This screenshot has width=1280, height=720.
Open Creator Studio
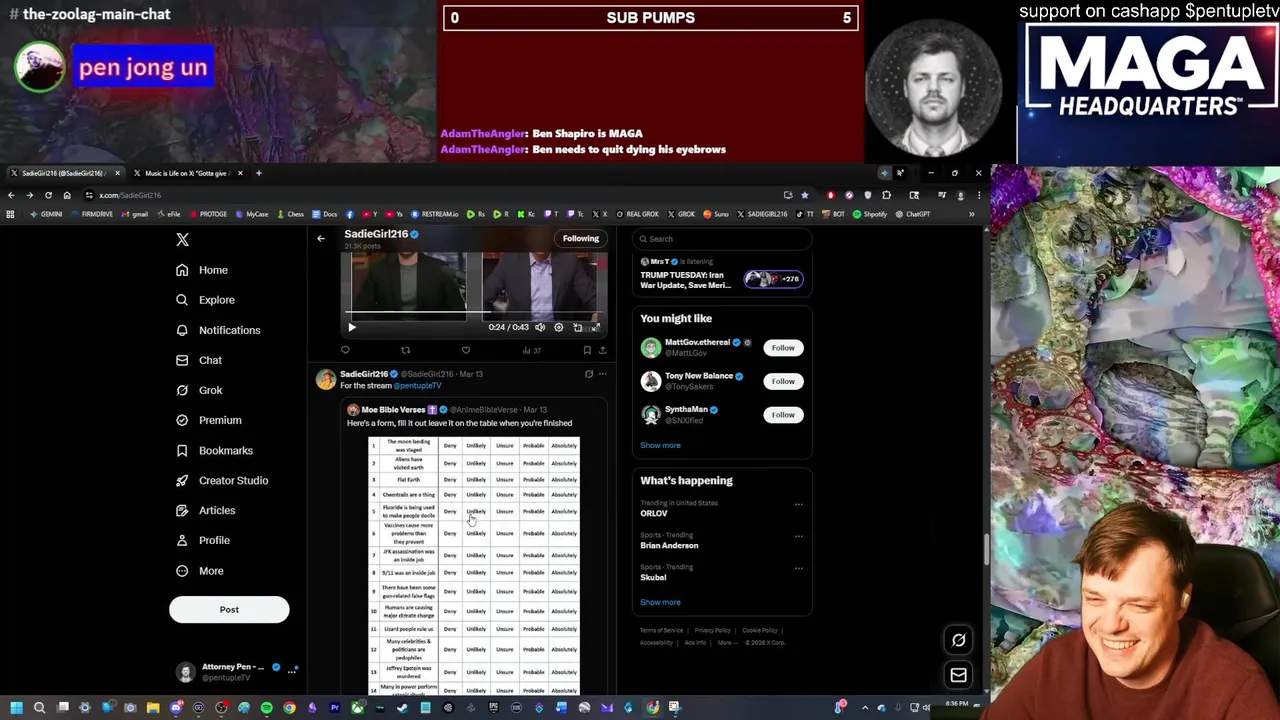[x=222, y=480]
